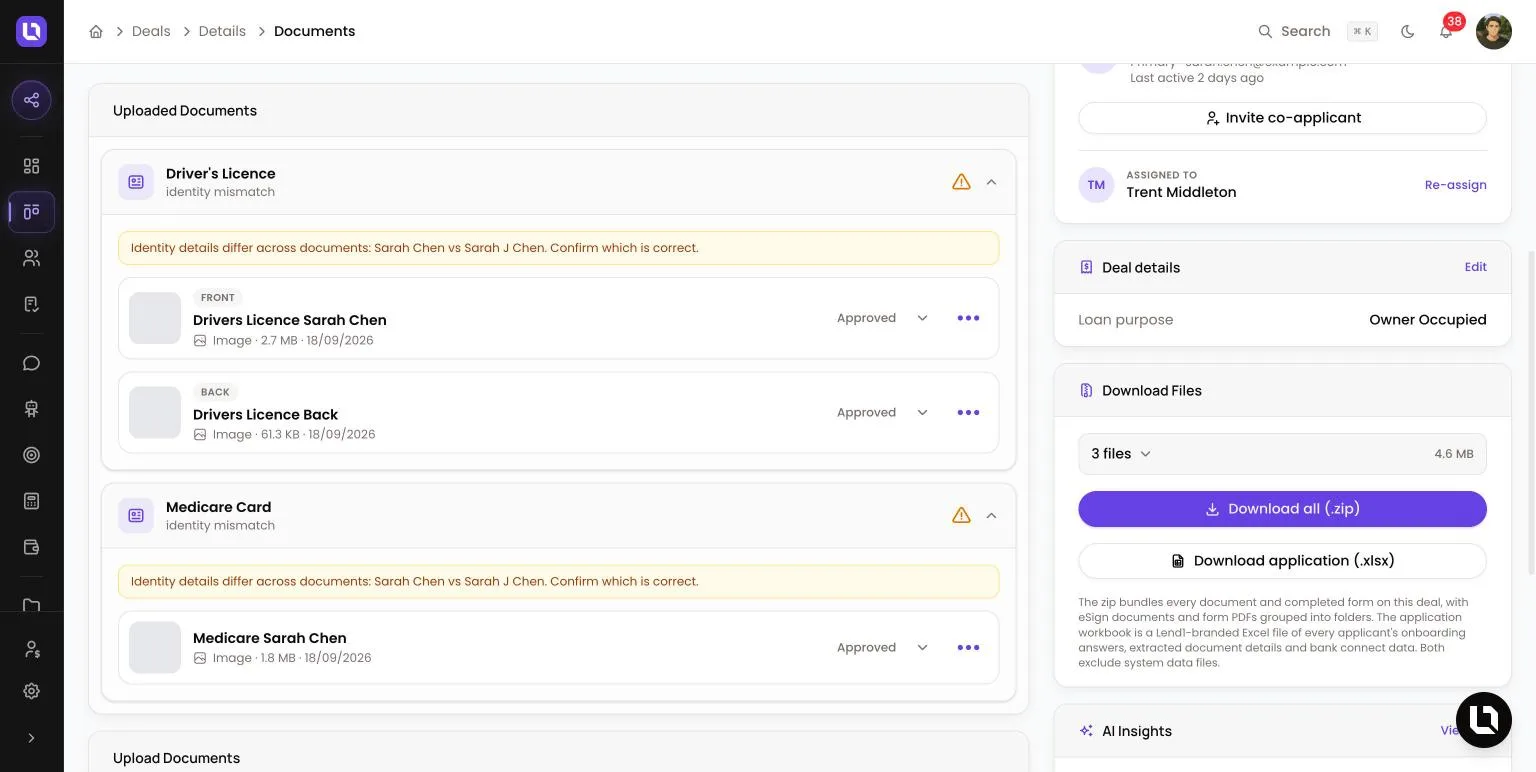The image size is (1536, 772).
Task: Open the settings gear in sidebar
Action: [x=31, y=691]
